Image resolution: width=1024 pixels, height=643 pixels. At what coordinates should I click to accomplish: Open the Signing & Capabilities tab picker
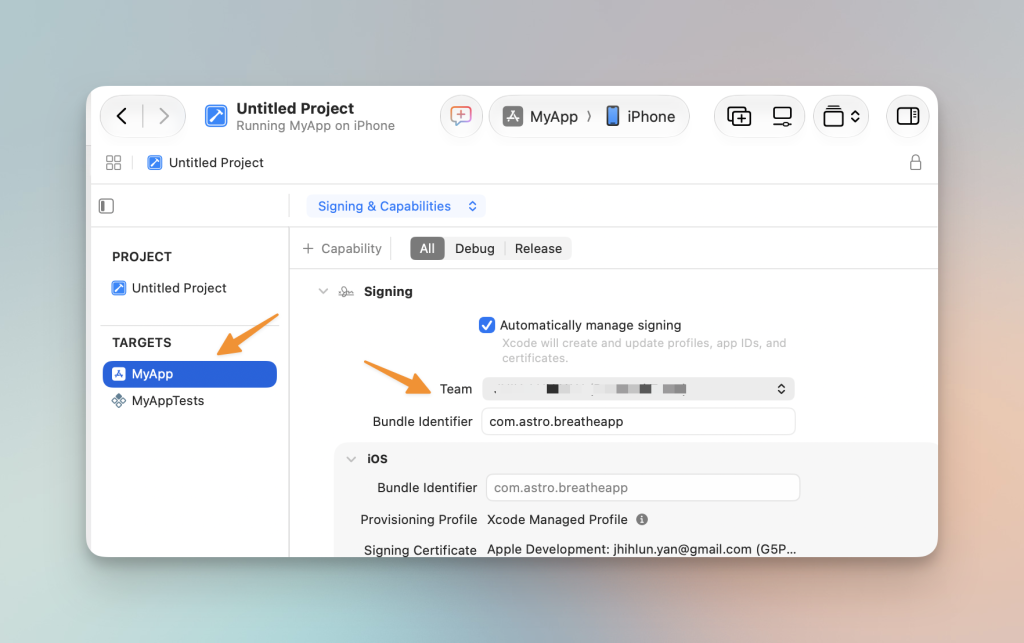pyautogui.click(x=396, y=206)
